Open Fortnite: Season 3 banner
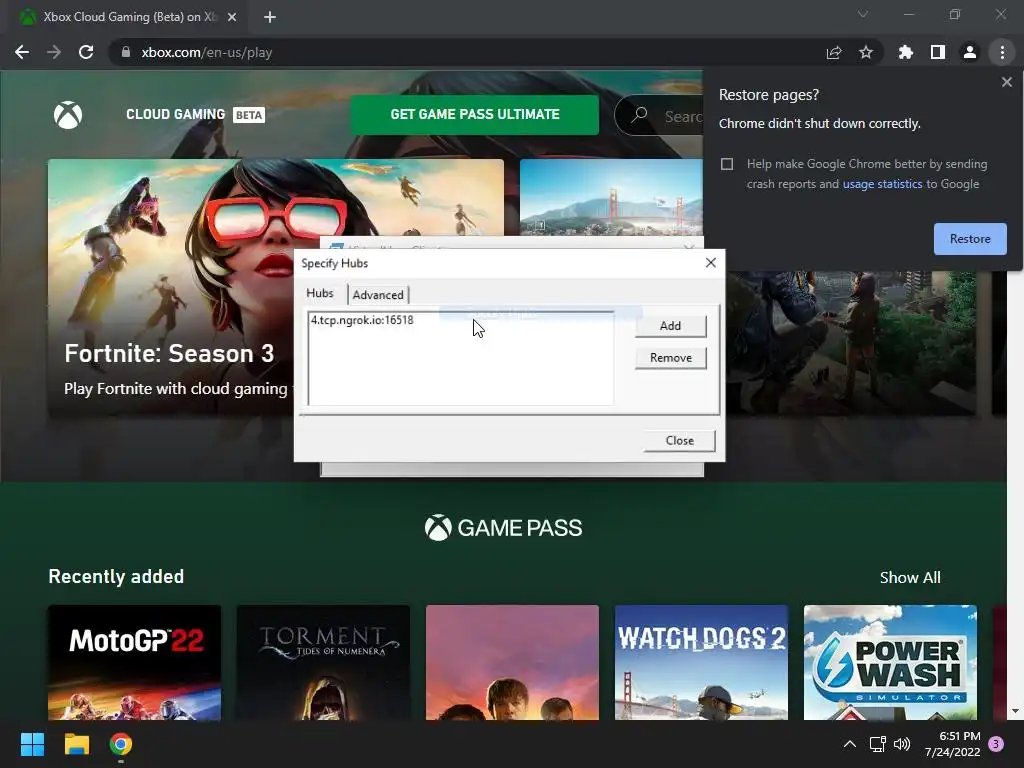1024x768 pixels. coord(170,287)
